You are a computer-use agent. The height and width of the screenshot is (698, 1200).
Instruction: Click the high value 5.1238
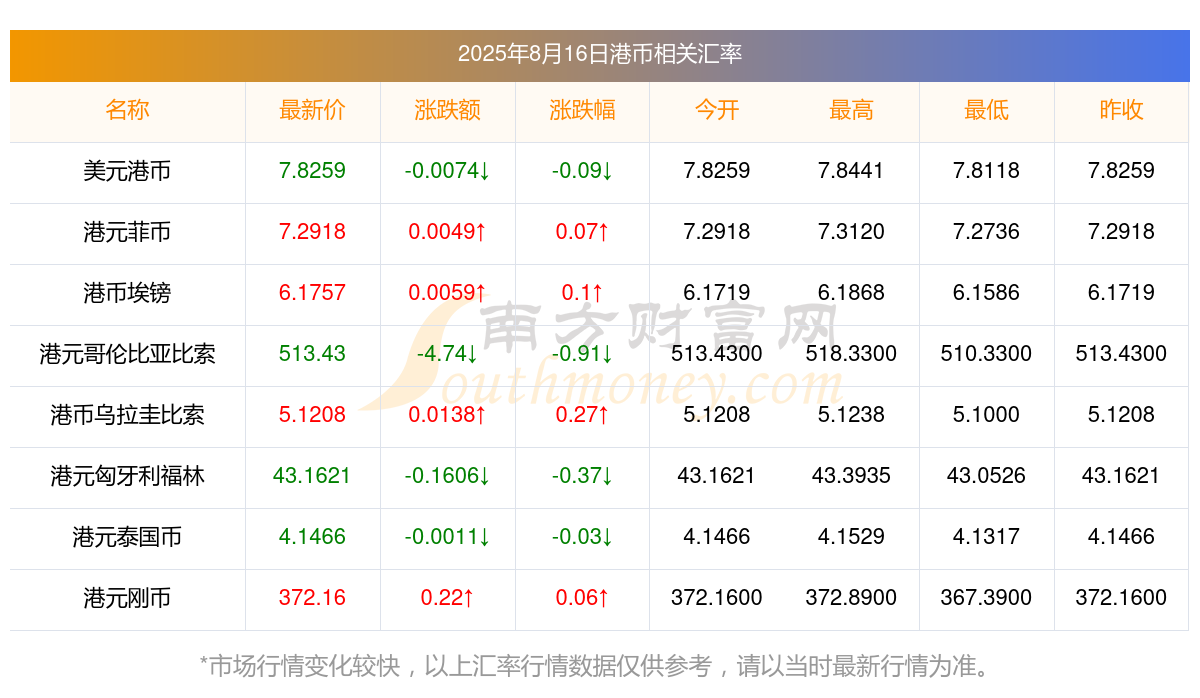(x=851, y=415)
